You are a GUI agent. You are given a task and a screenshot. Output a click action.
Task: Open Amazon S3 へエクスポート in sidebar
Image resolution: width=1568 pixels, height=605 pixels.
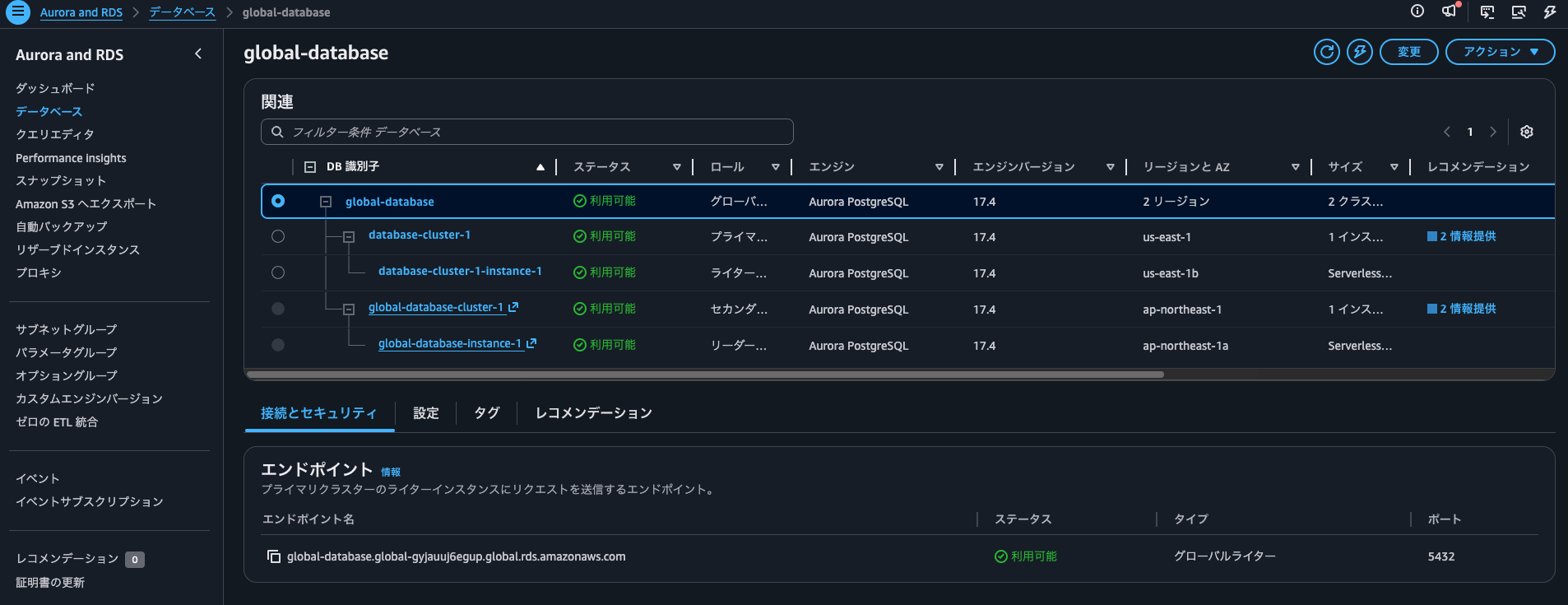(86, 203)
